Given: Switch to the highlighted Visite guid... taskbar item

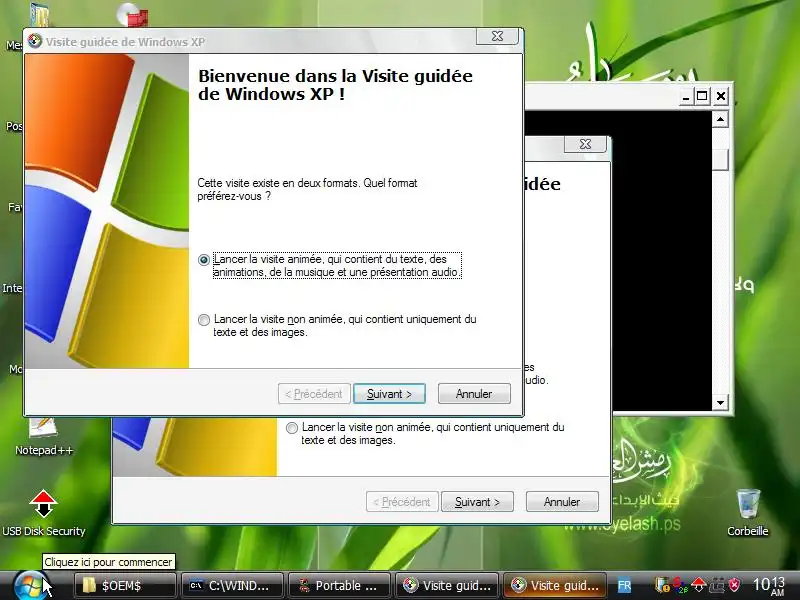Looking at the screenshot, I should 555,586.
